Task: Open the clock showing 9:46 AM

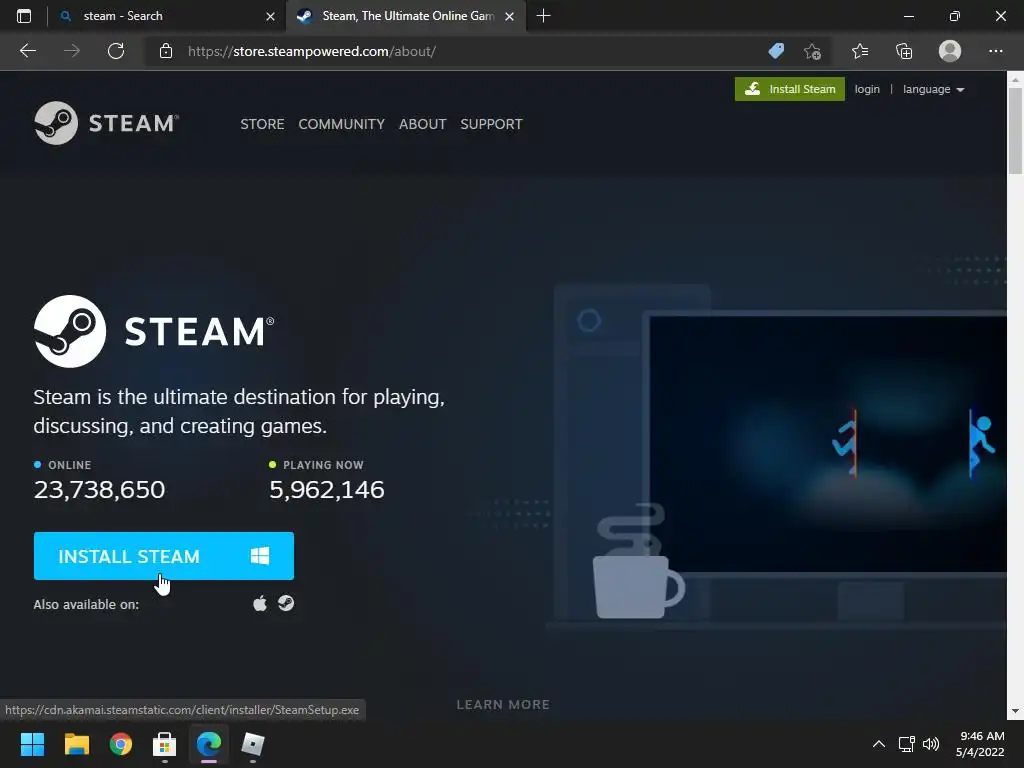Action: tap(980, 744)
